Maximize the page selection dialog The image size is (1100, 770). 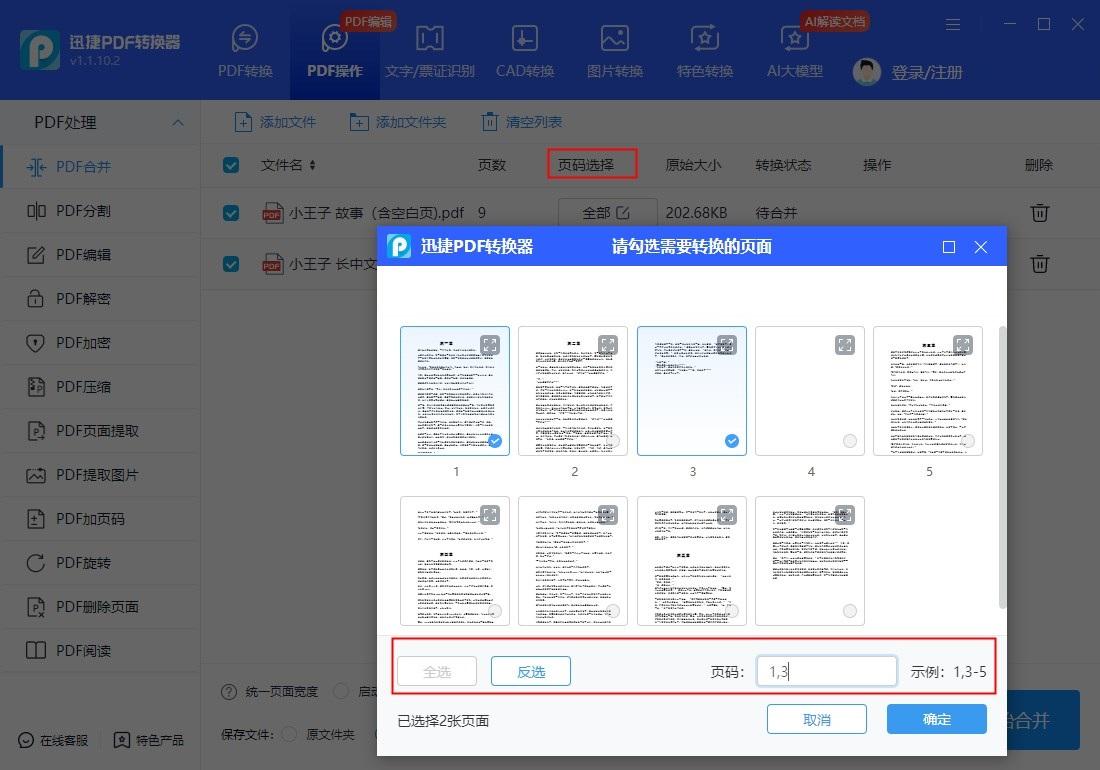point(948,247)
